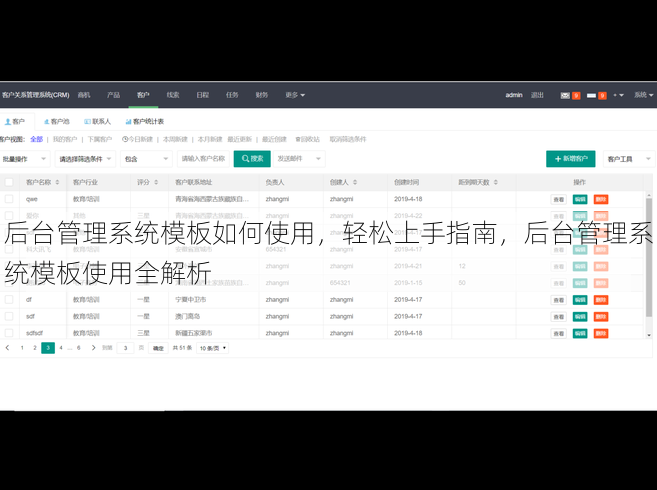The height and width of the screenshot is (490, 657).
Task: Click the 回收站 recycle bin icon
Action: click(x=298, y=139)
